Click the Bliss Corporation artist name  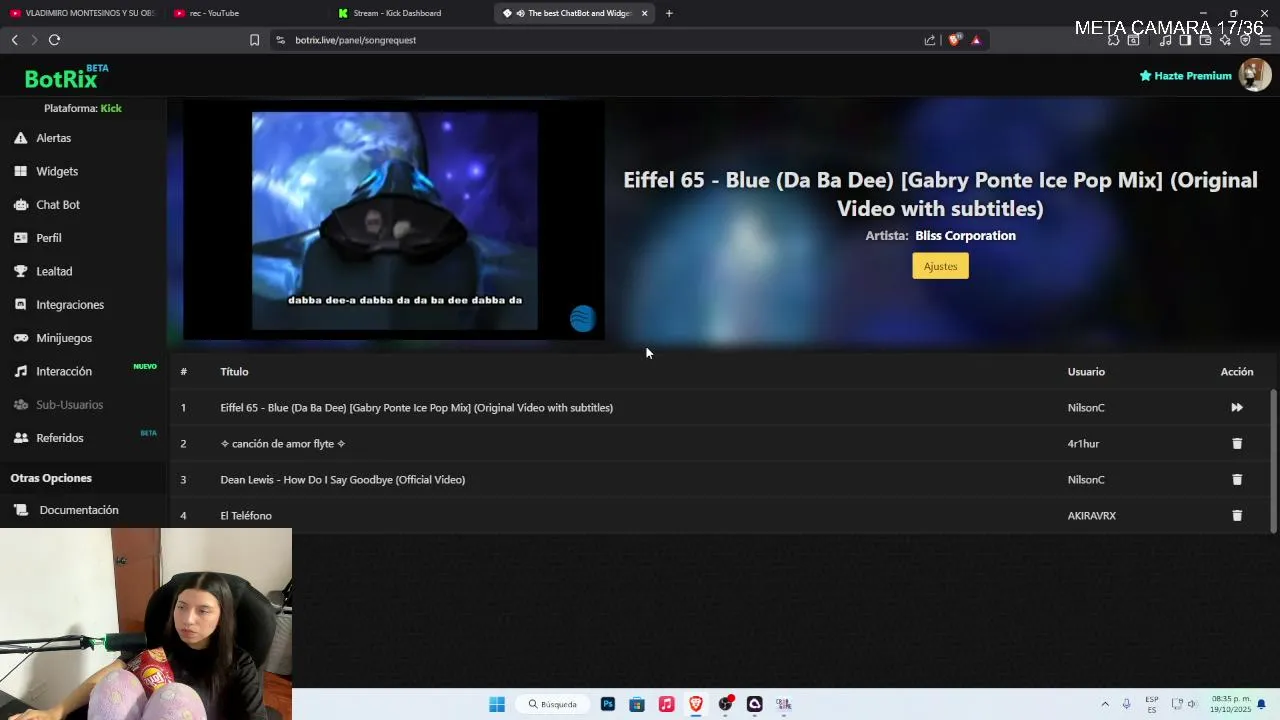click(x=965, y=236)
